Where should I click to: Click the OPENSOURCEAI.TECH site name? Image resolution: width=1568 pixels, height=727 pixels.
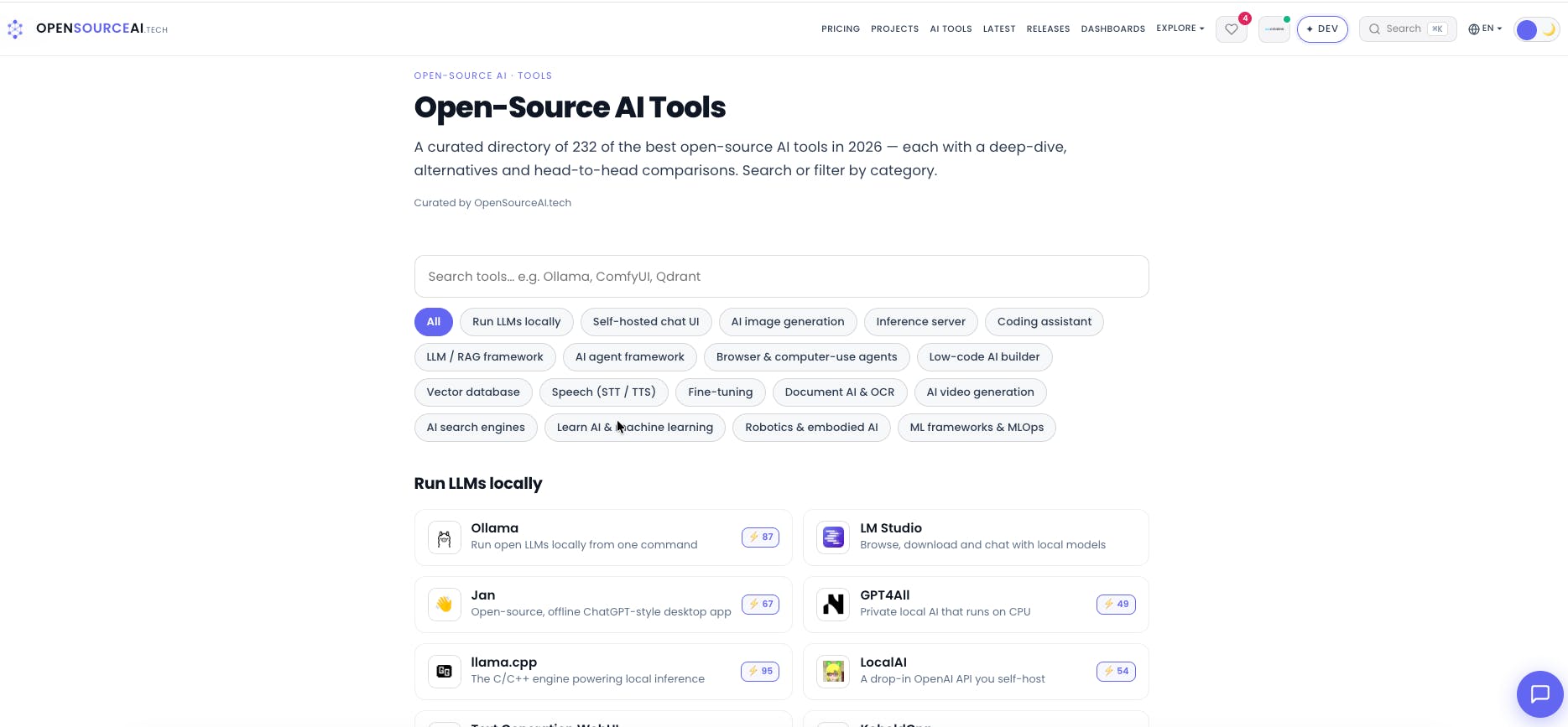(x=102, y=29)
